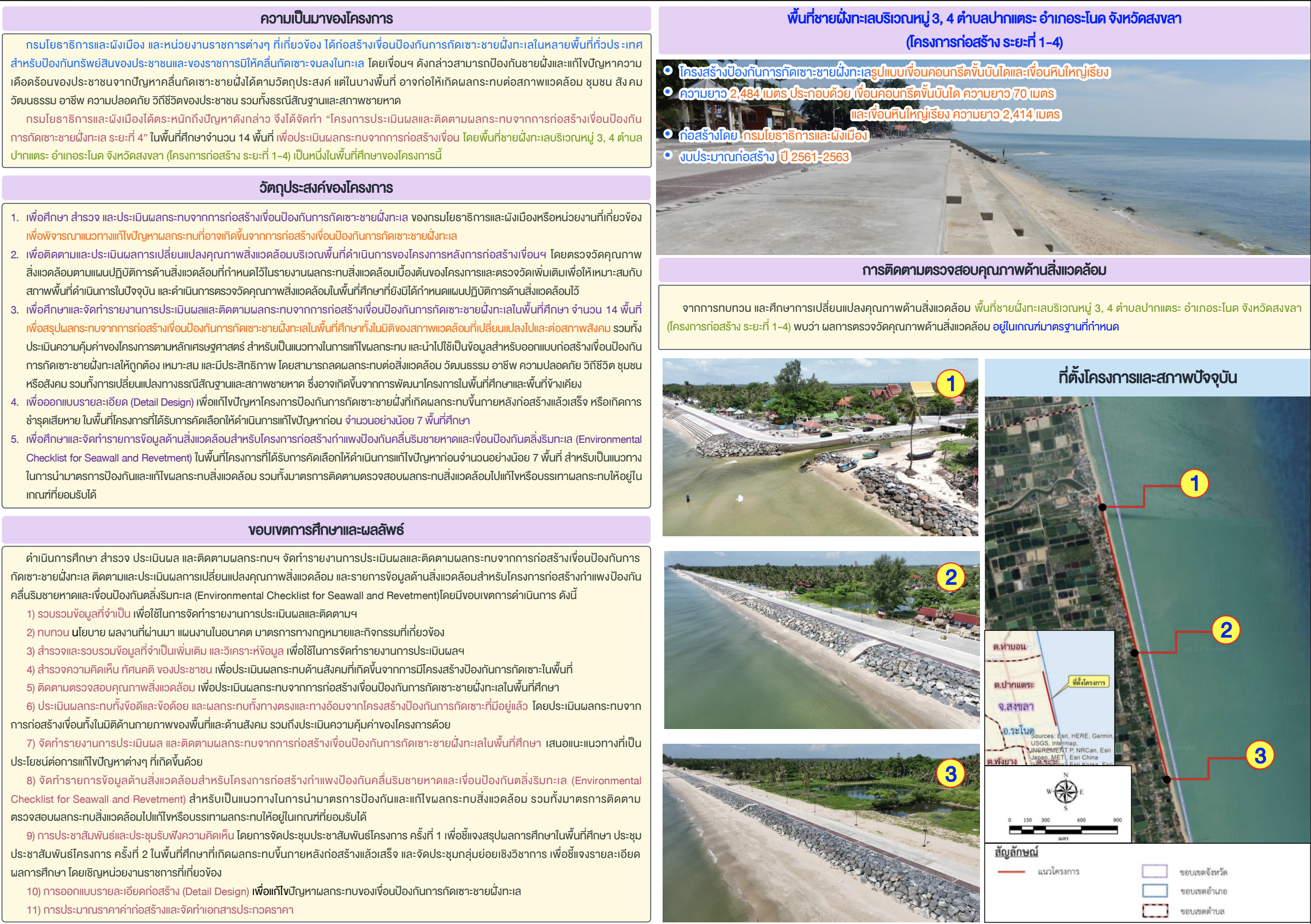The width and height of the screenshot is (1311, 924).
Task: Click the map scale bar
Action: (x=1062, y=830)
